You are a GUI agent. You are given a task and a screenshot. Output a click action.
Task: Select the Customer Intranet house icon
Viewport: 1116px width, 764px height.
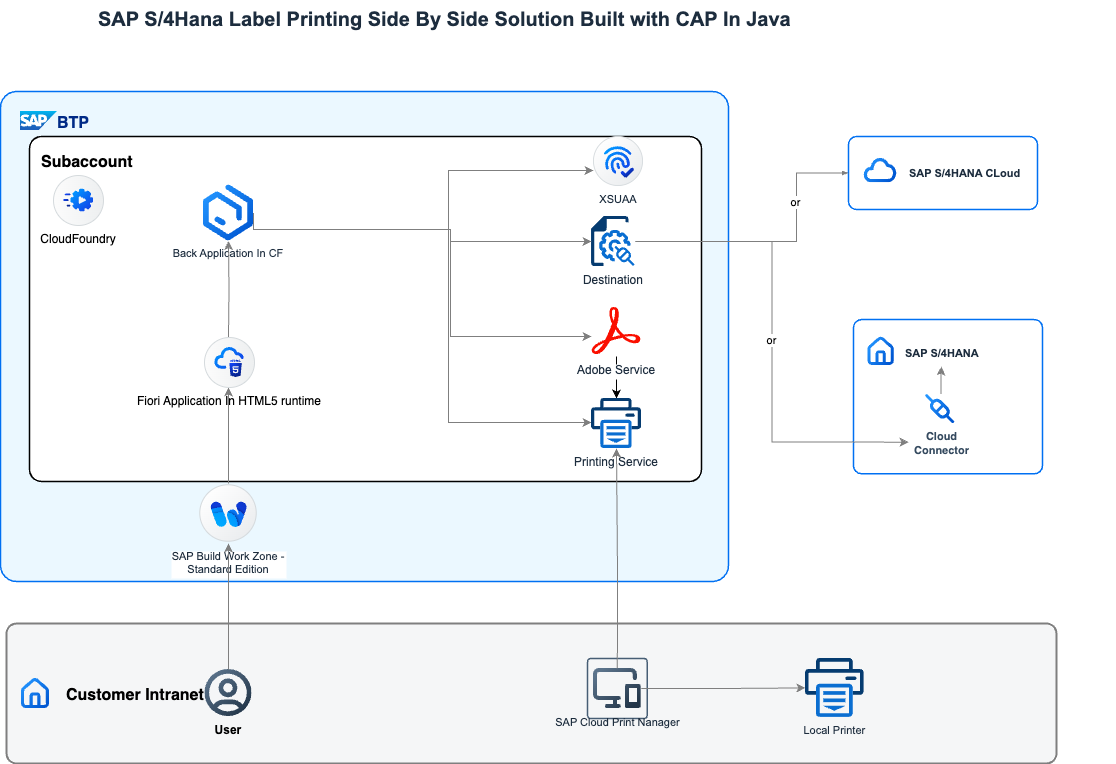(x=35, y=693)
